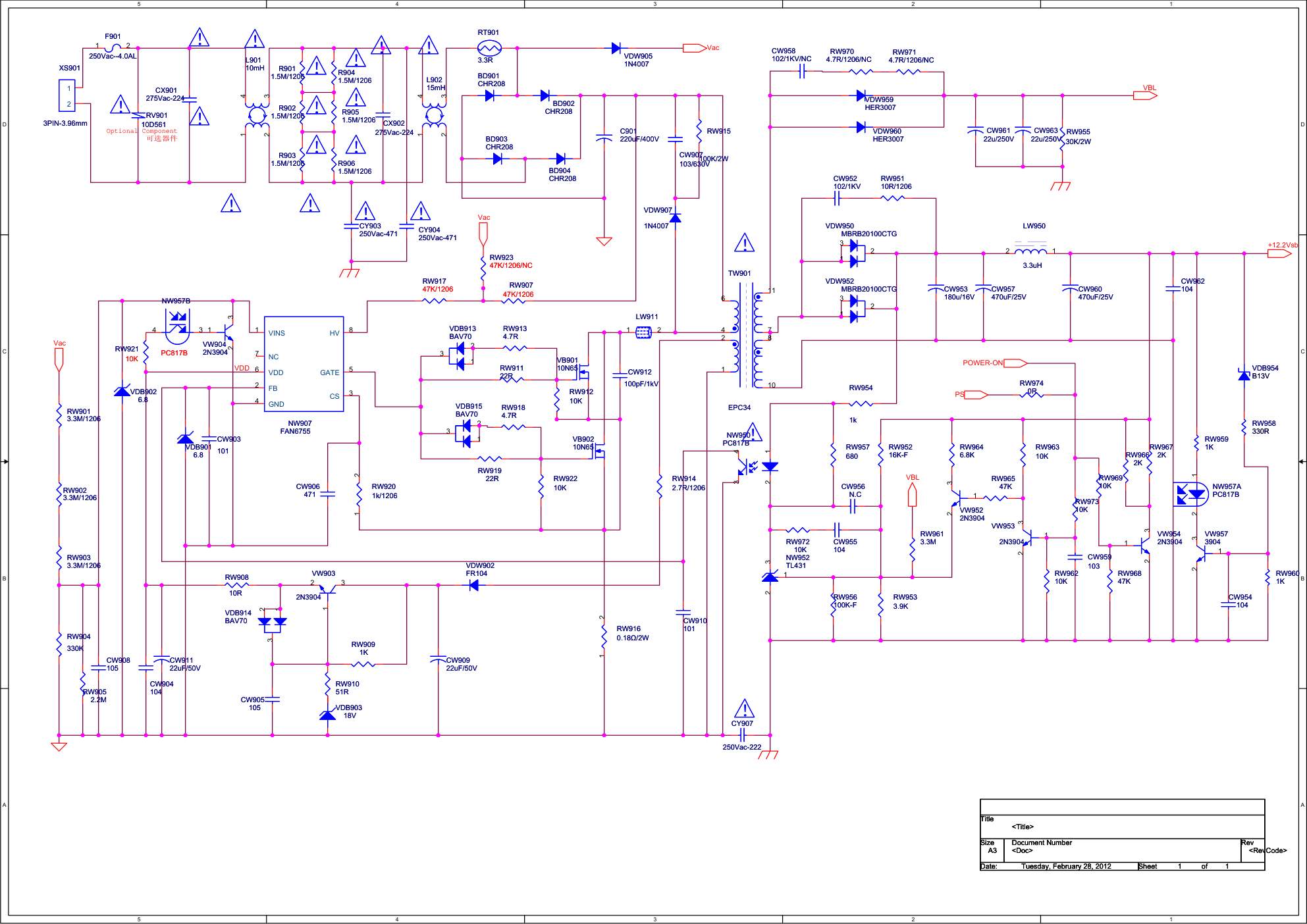The height and width of the screenshot is (924, 1307).
Task: Select the 47K/1206/NC value under RW923
Action: [511, 266]
